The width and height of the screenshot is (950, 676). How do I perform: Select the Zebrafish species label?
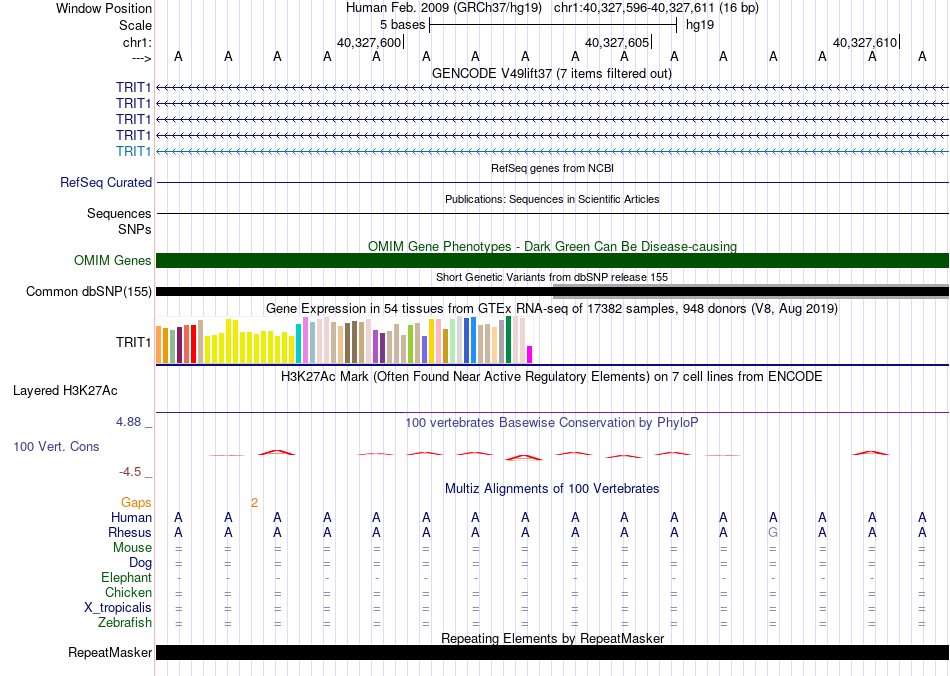[125, 623]
